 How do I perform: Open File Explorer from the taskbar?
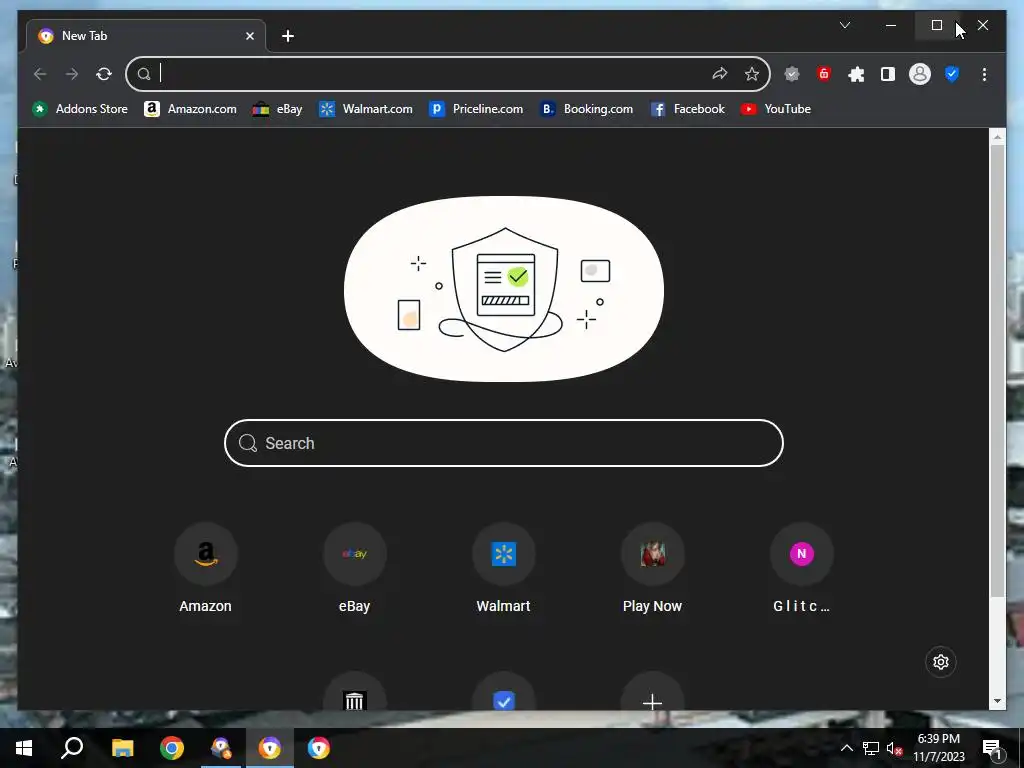point(122,748)
